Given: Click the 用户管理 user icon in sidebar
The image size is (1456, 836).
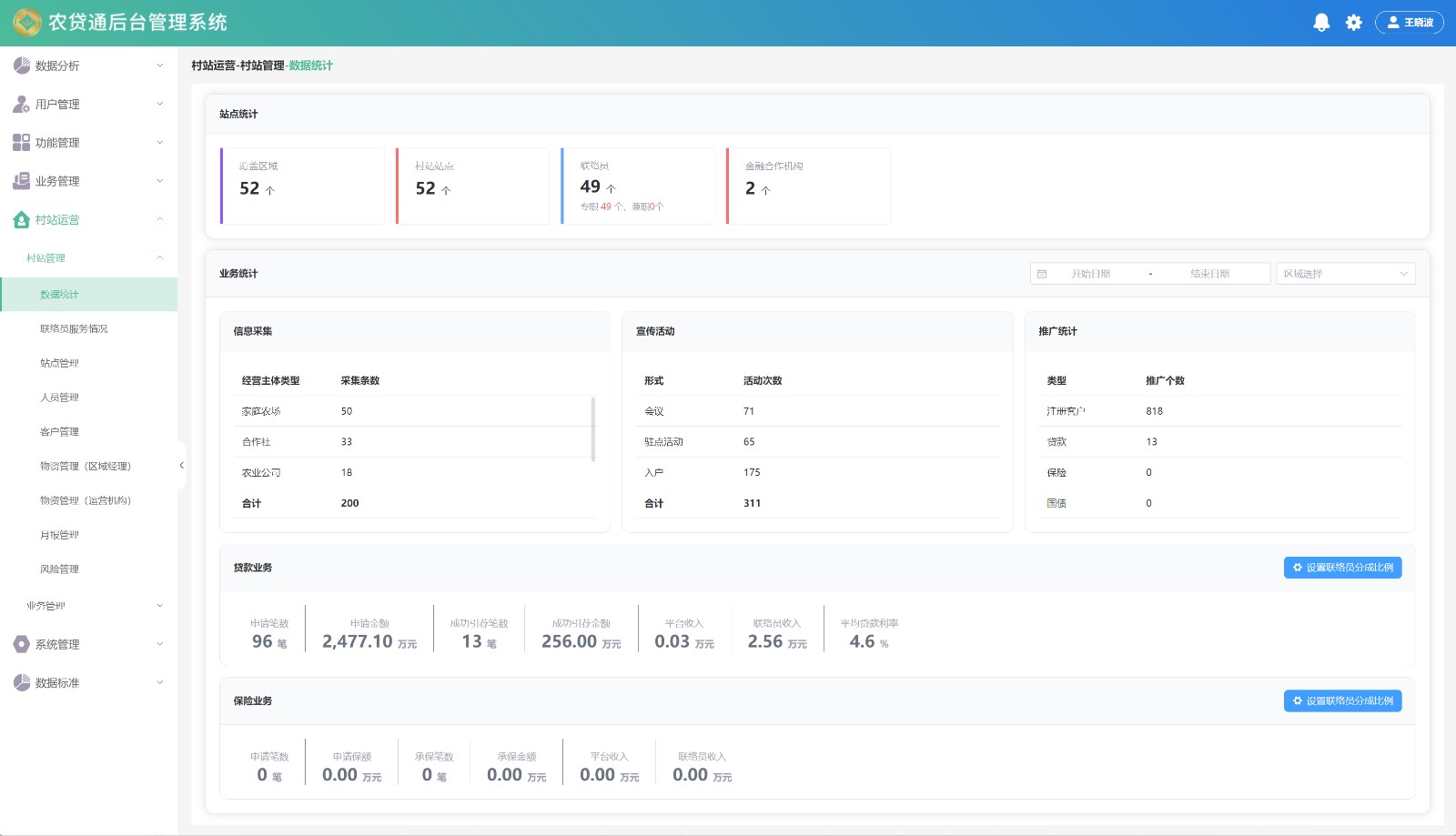Looking at the screenshot, I should tap(22, 105).
